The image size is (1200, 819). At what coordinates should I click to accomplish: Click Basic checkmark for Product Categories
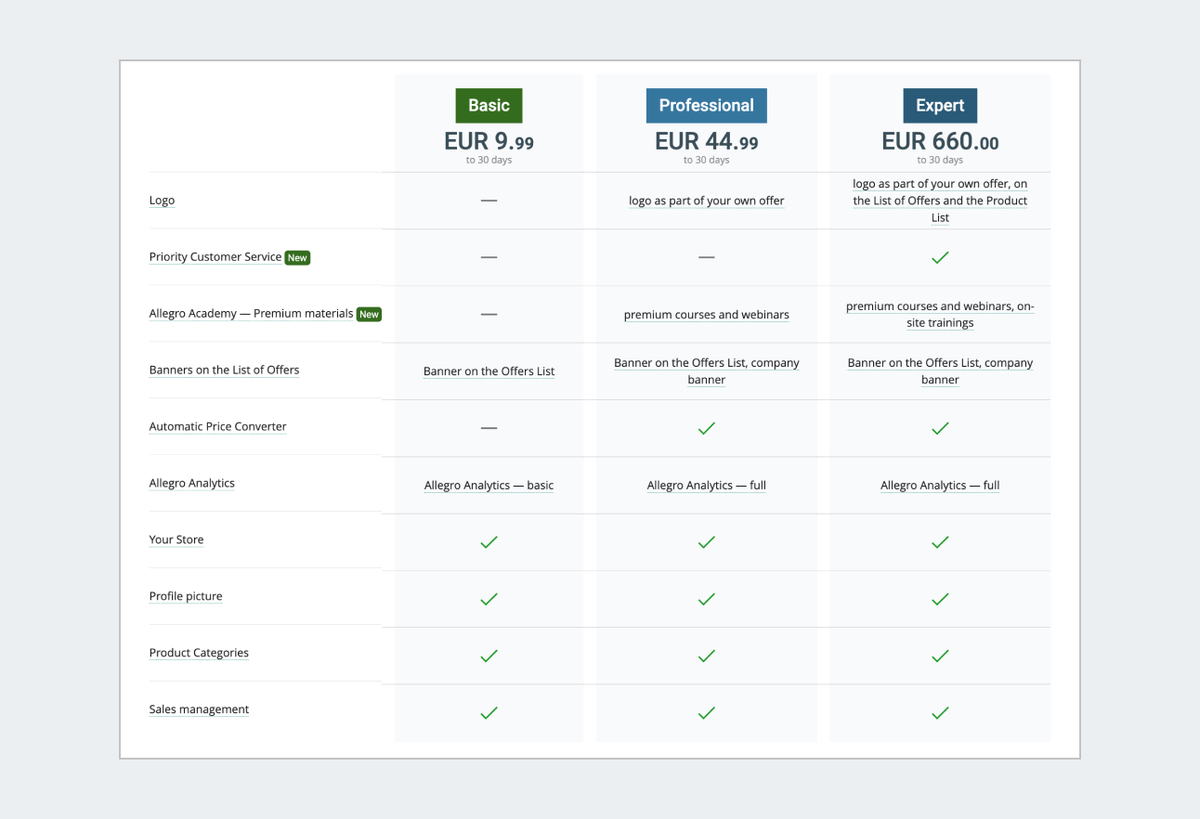pyautogui.click(x=489, y=656)
